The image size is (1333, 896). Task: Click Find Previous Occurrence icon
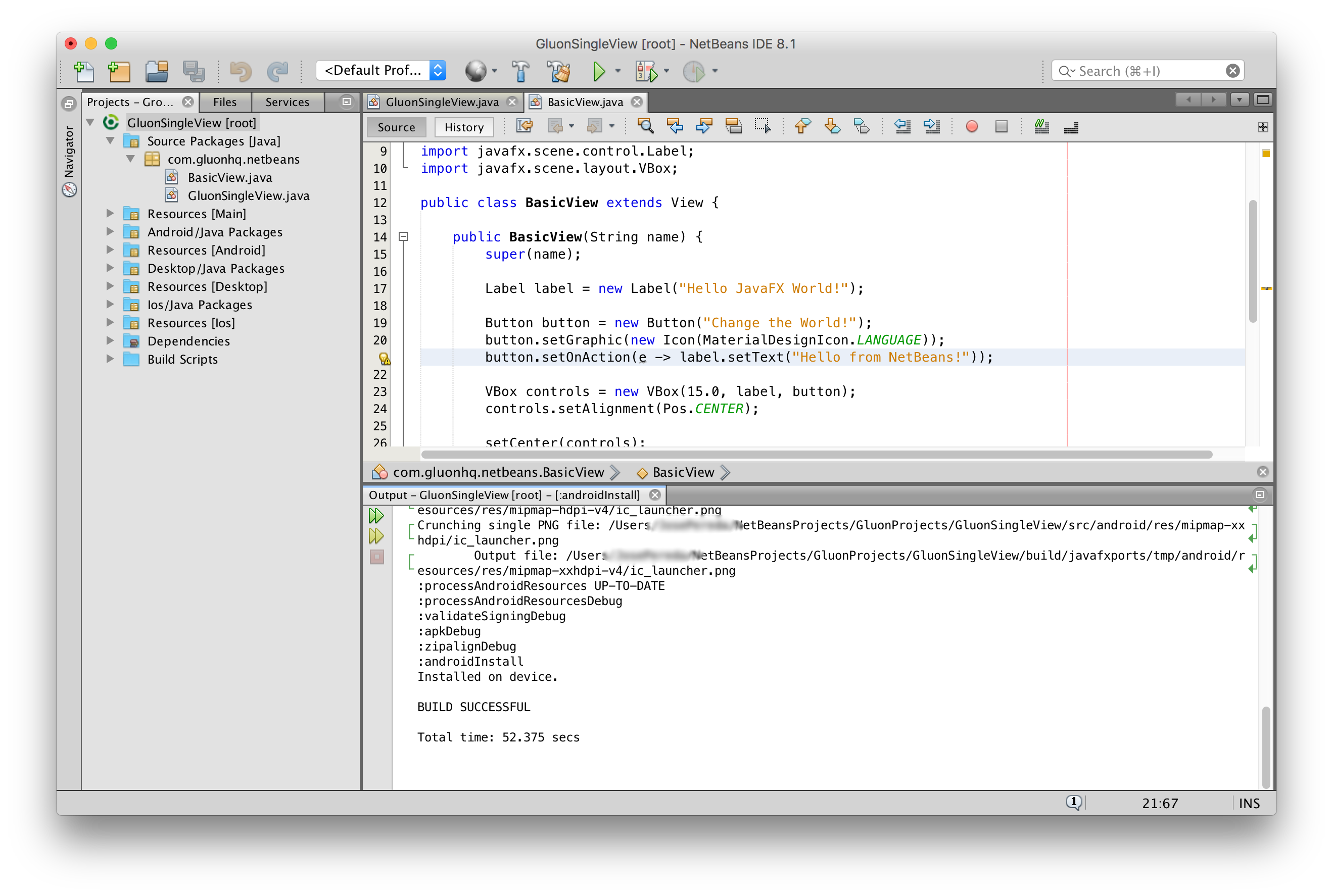(675, 126)
